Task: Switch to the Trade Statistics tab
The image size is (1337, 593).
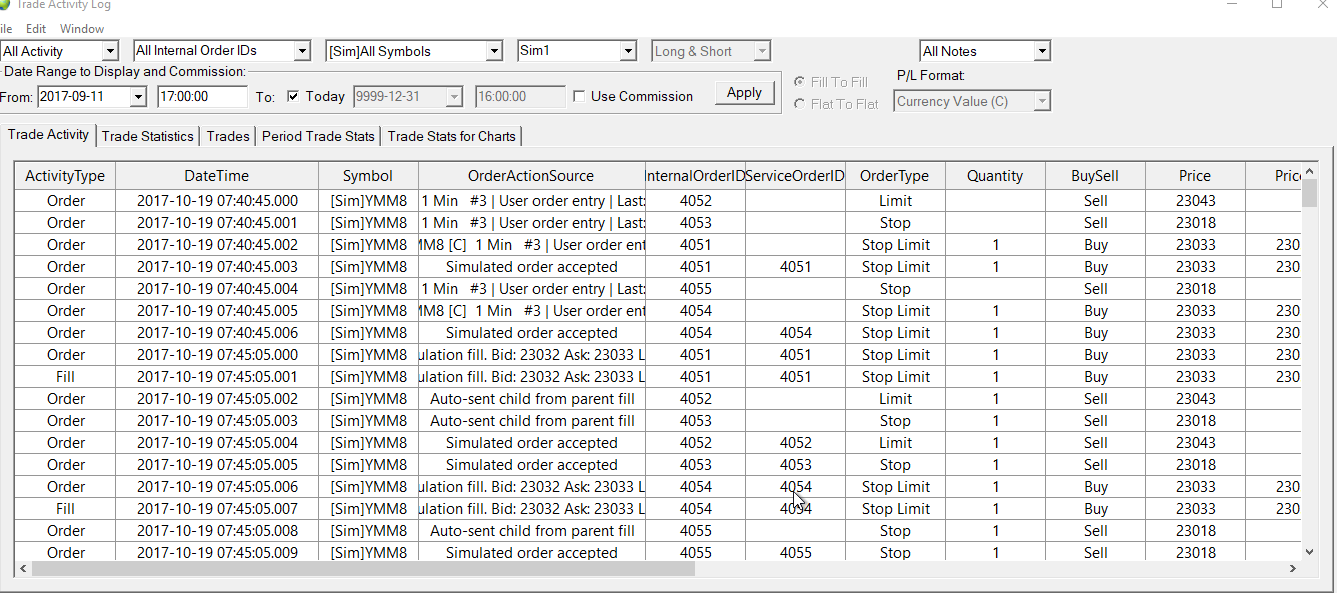Action: [148, 136]
